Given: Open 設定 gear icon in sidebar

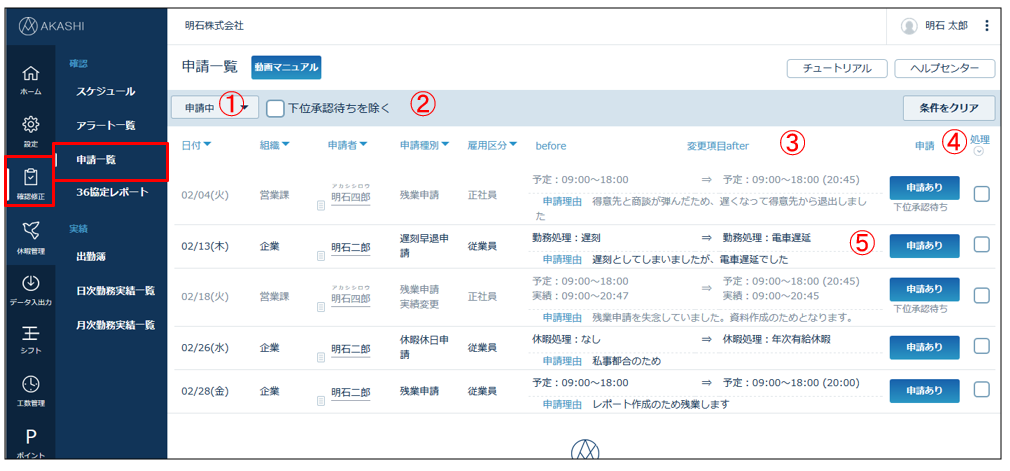Looking at the screenshot, I should point(31,129).
